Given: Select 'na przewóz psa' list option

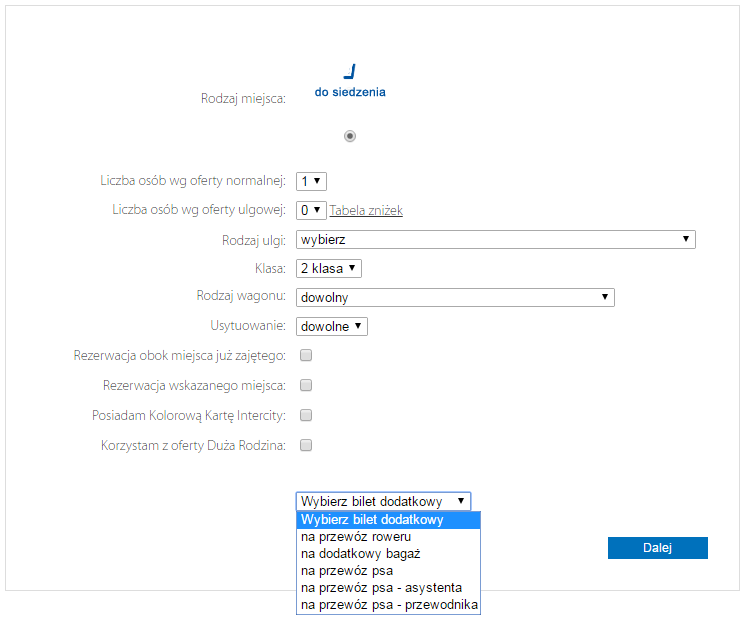Looking at the screenshot, I should (388, 571).
